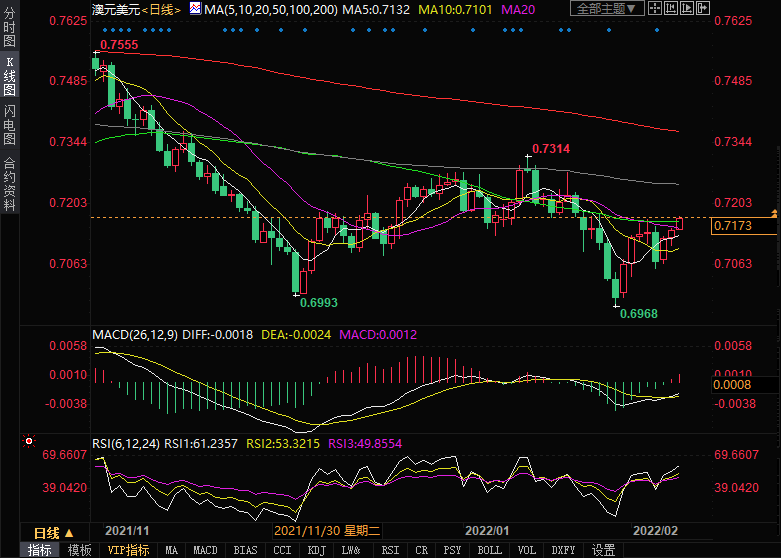Viewport: 781px width, 558px height.
Task: Expand the 日线 period selector at bottom left
Action: click(x=54, y=532)
